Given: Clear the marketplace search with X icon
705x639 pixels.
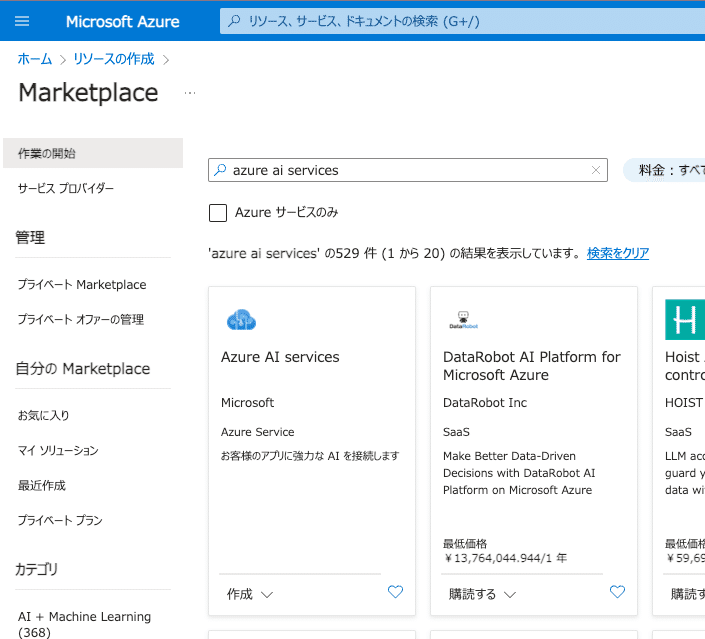Looking at the screenshot, I should pos(596,170).
